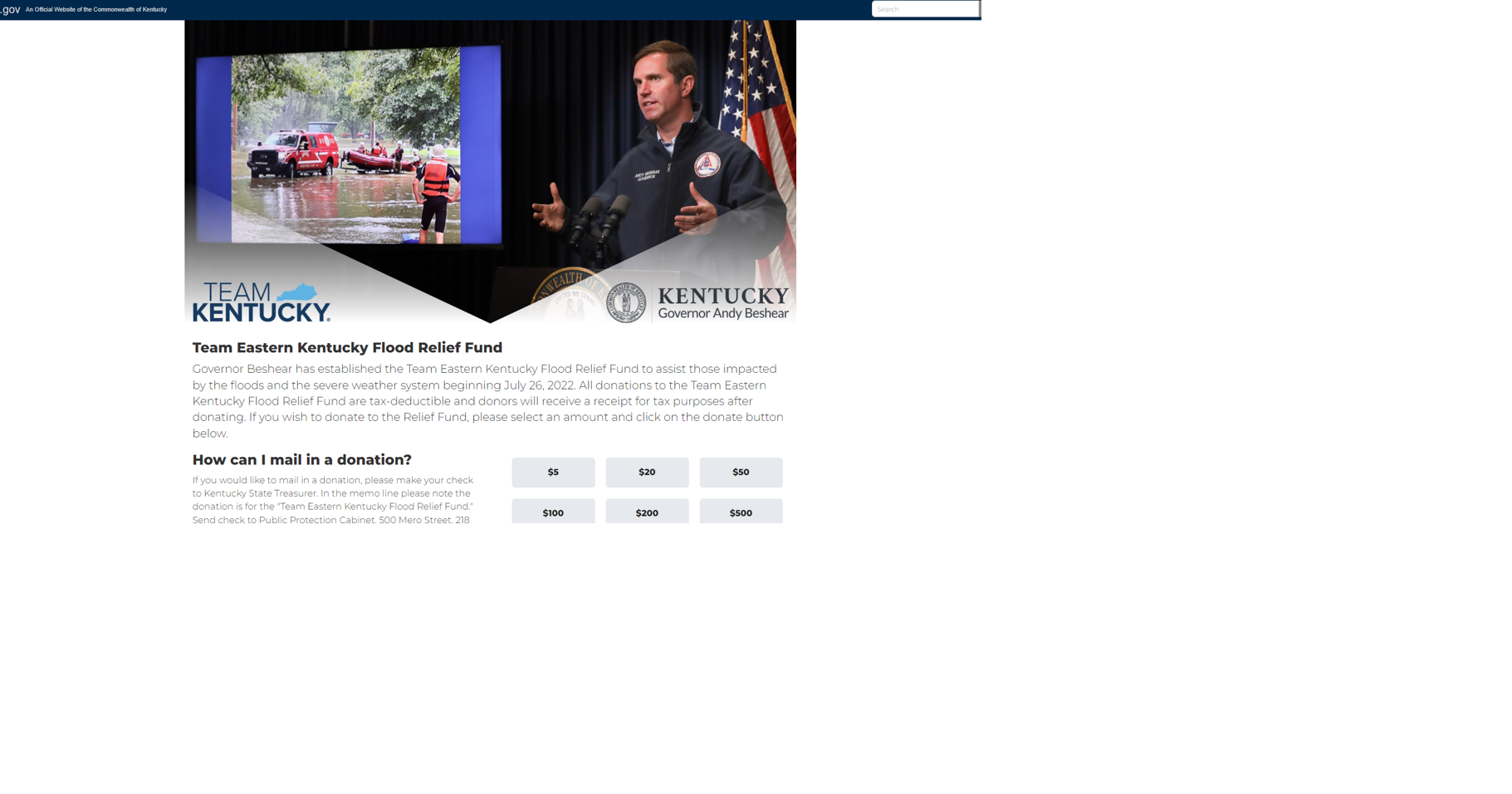
Task: Click the emblem patch on the jacket
Action: (x=706, y=164)
